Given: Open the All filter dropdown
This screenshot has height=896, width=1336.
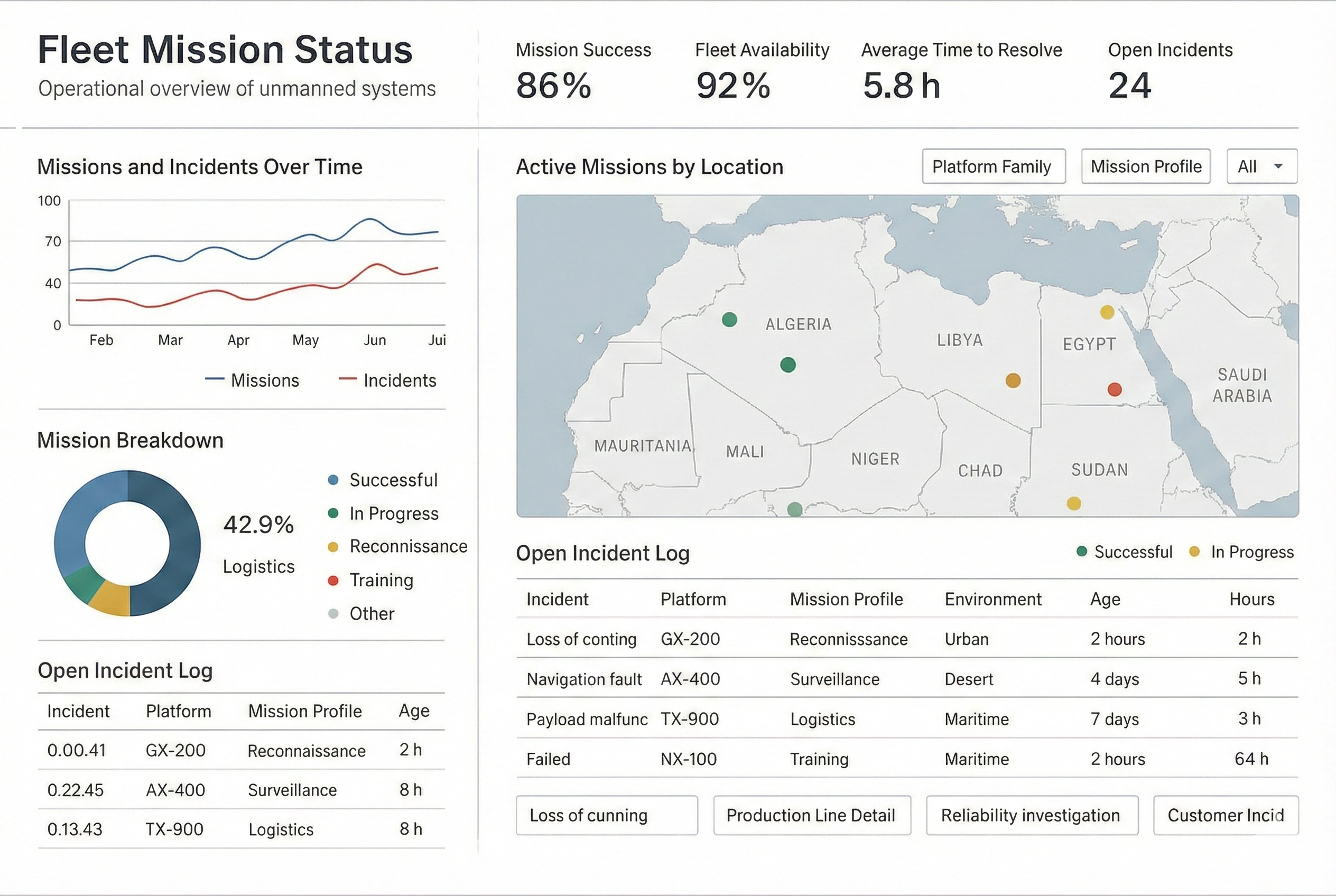Looking at the screenshot, I should point(1261,166).
